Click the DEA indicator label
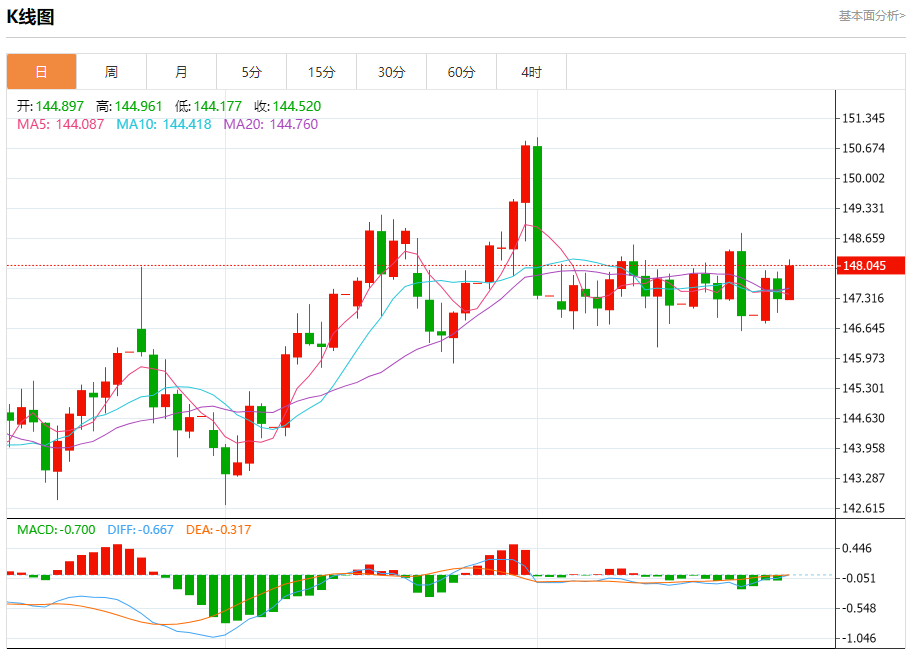 [218, 530]
